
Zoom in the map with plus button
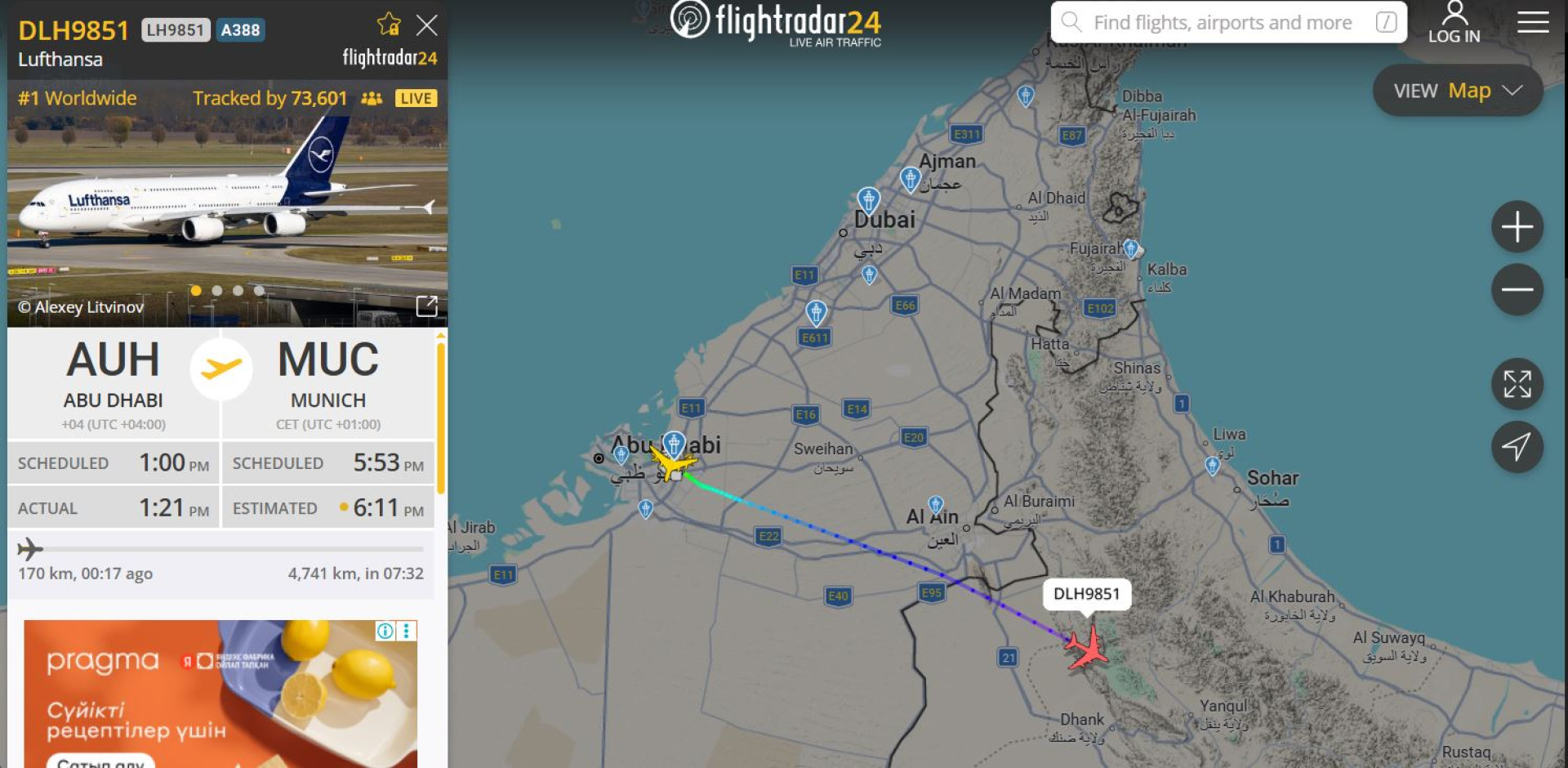(1517, 226)
